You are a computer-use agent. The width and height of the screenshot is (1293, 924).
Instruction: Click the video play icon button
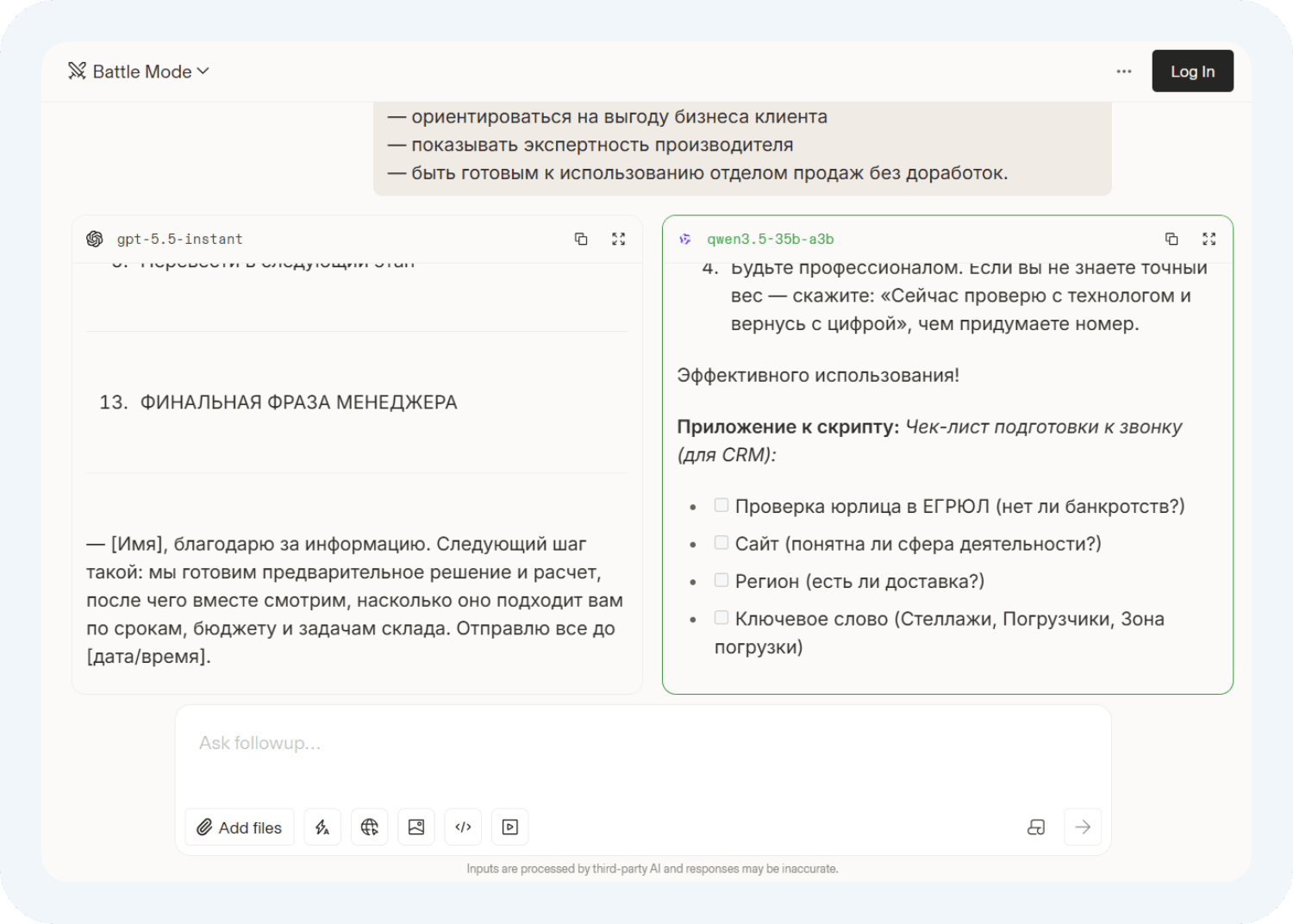click(x=510, y=827)
